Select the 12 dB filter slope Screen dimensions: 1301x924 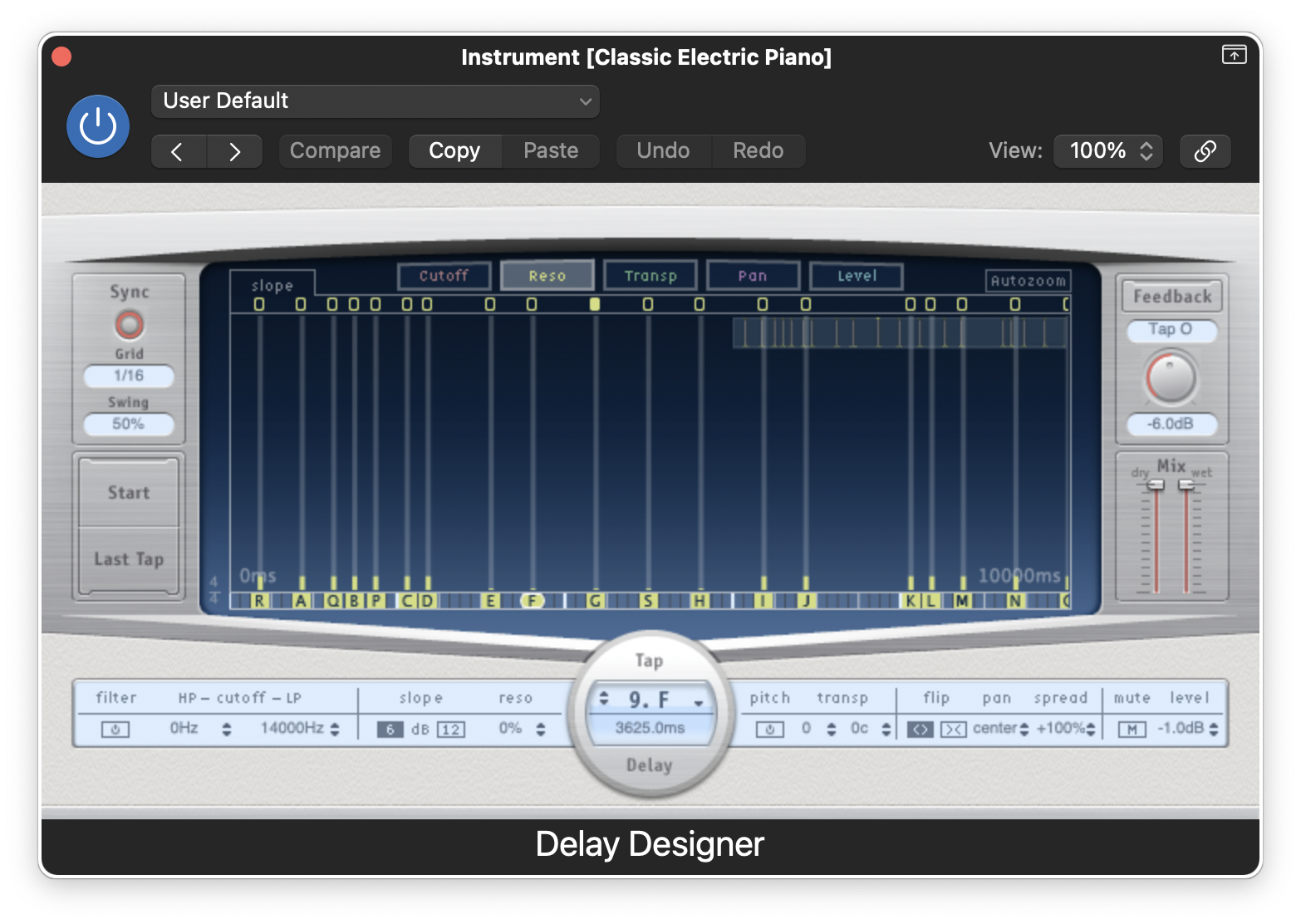tap(450, 730)
